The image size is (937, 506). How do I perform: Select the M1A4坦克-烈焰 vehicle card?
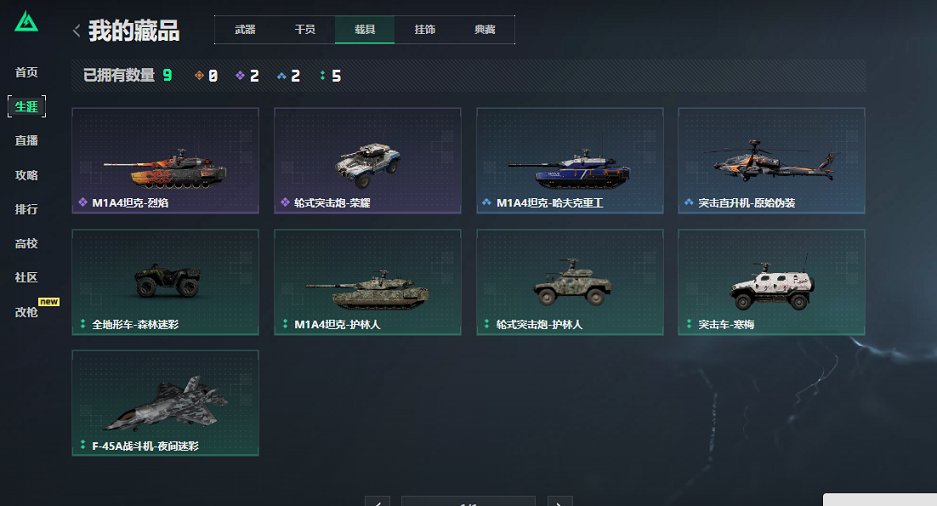(x=166, y=161)
